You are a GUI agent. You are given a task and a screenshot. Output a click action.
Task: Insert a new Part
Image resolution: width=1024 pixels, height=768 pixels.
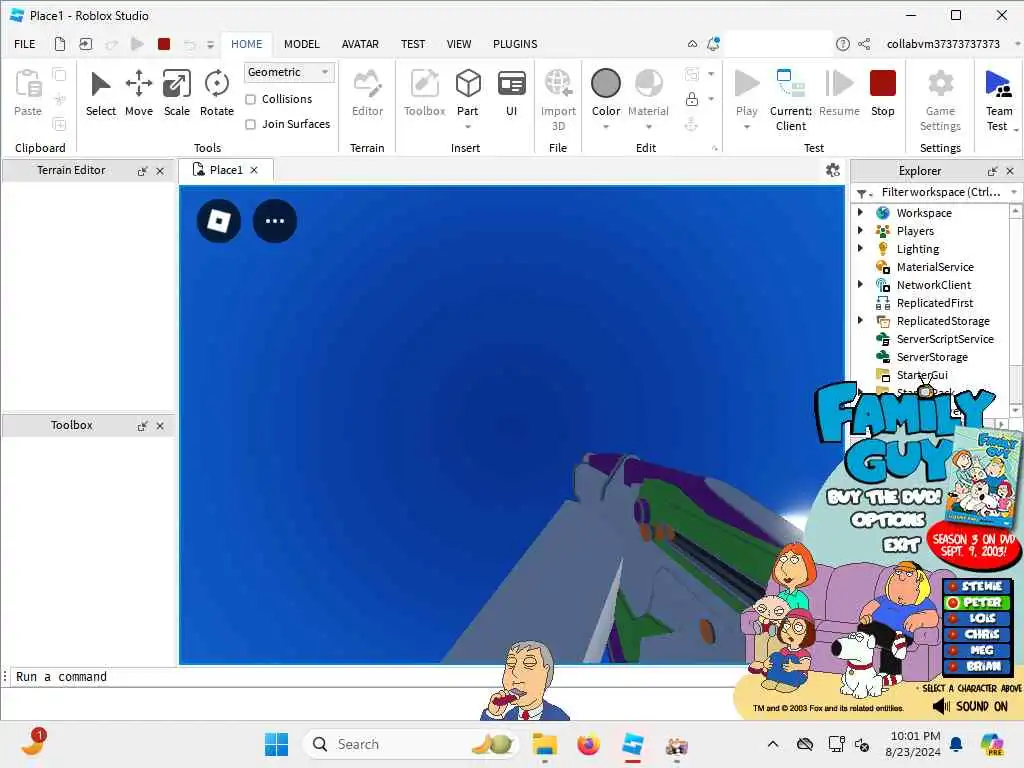coord(468,92)
